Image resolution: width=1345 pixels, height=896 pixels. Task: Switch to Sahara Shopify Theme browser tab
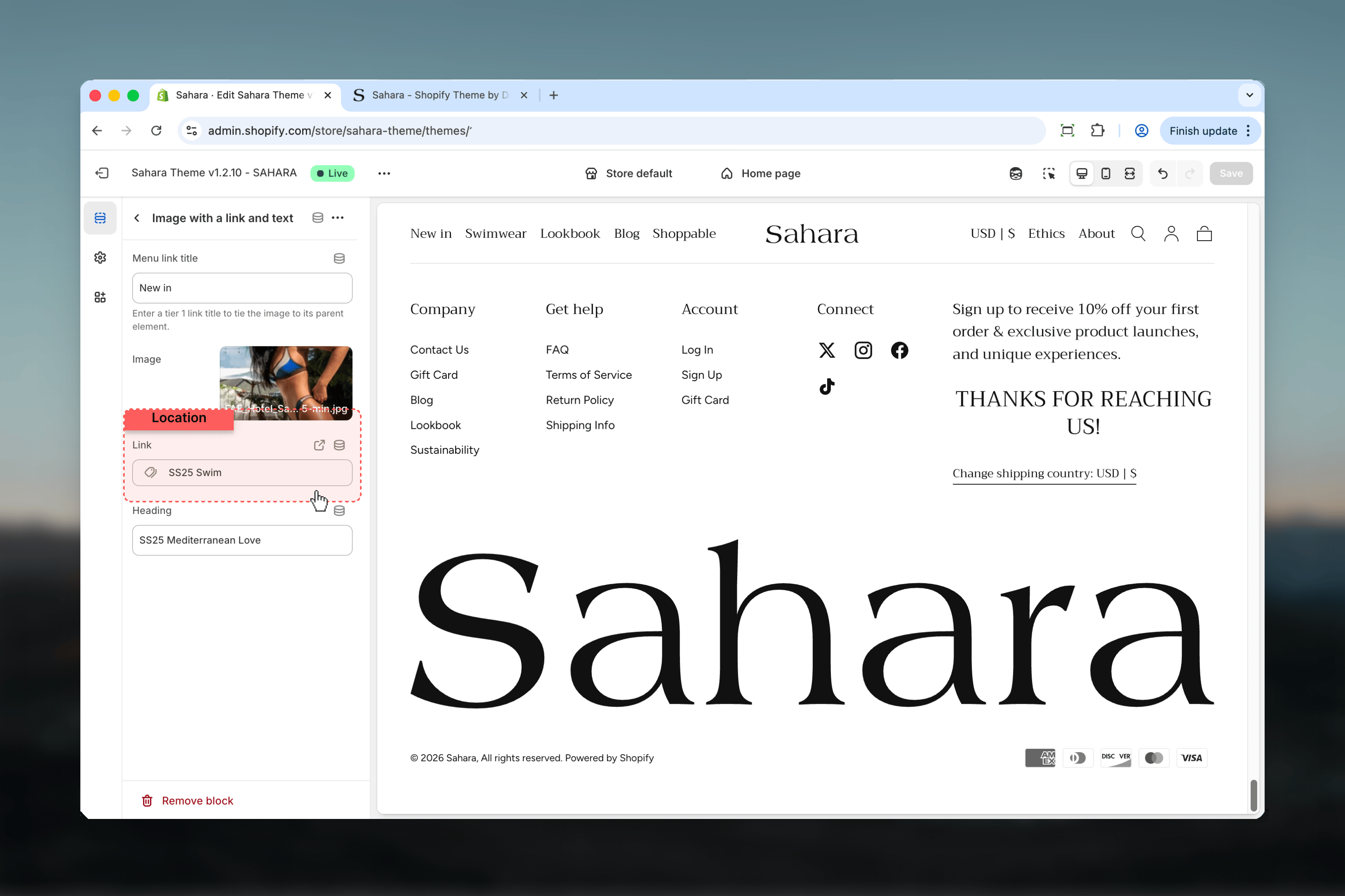[440, 96]
